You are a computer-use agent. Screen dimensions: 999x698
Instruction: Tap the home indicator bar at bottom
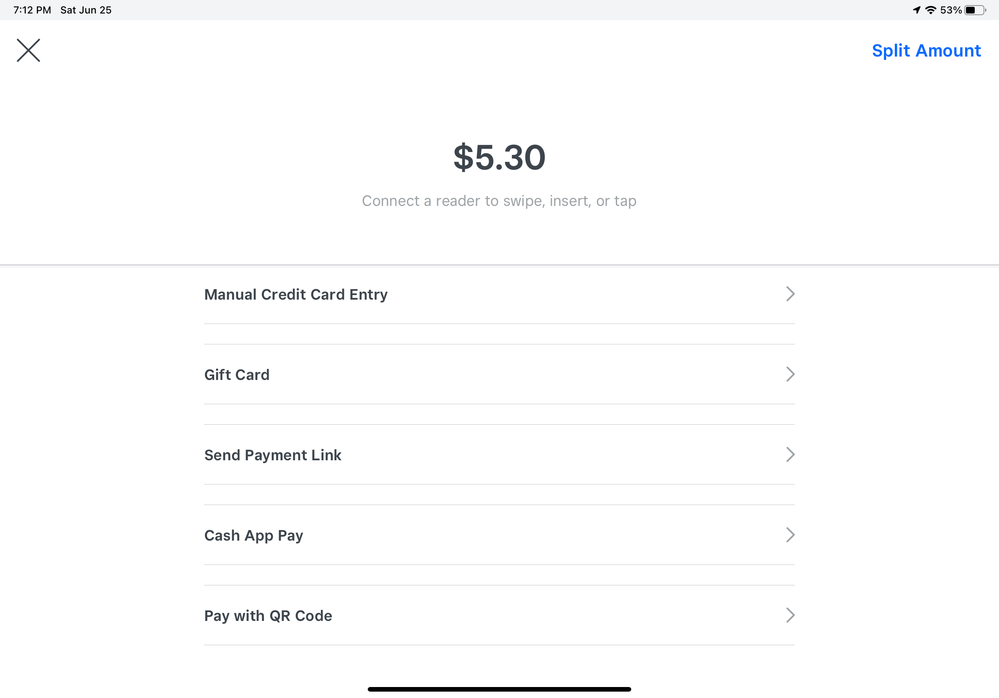[x=499, y=689]
